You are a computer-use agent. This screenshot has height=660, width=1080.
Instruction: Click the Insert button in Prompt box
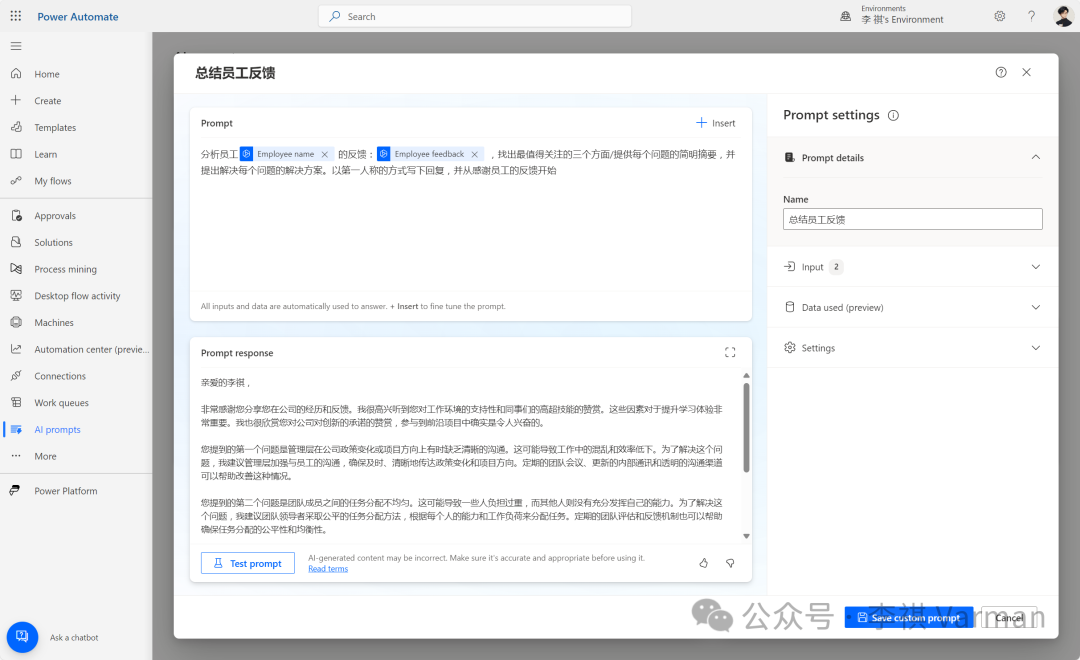tap(716, 123)
